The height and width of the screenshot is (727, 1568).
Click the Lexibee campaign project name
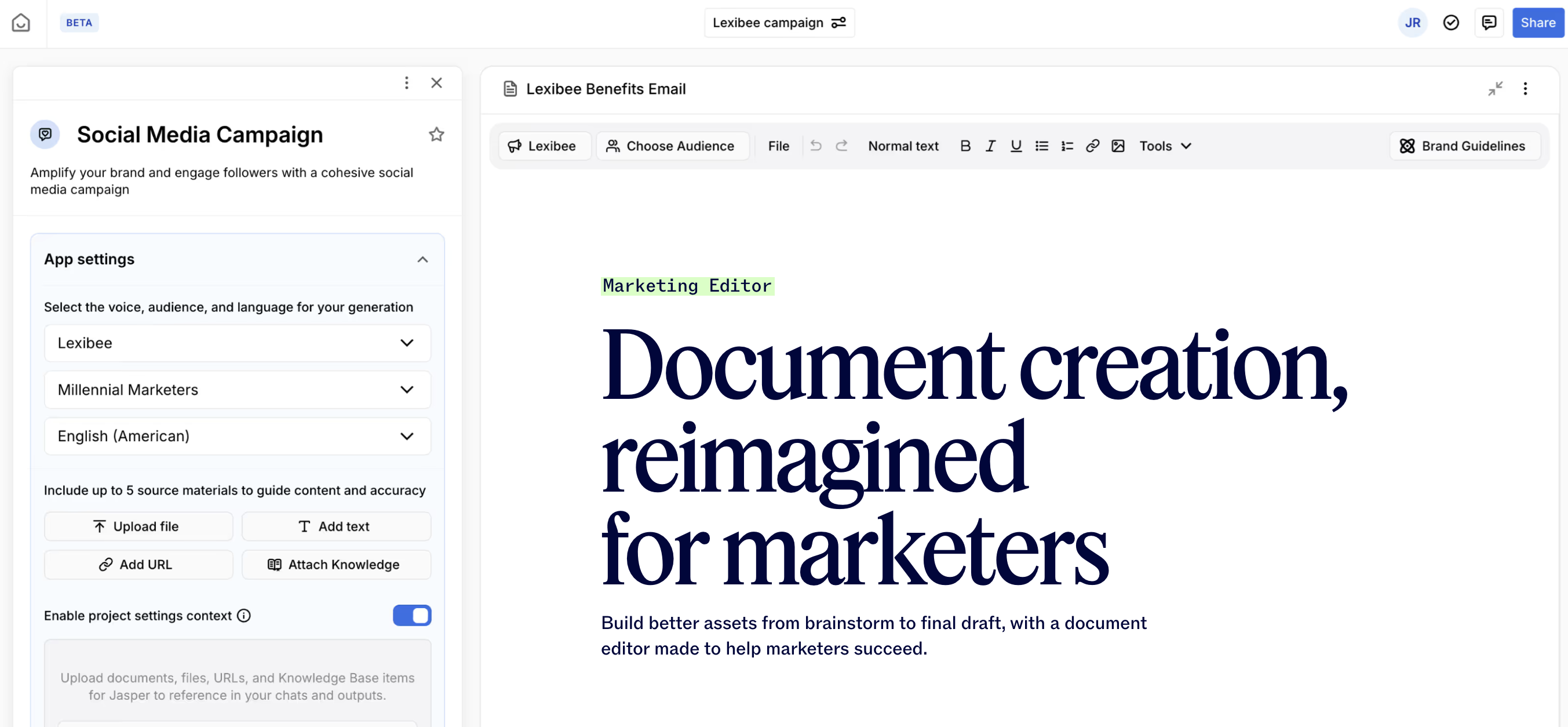pos(768,23)
